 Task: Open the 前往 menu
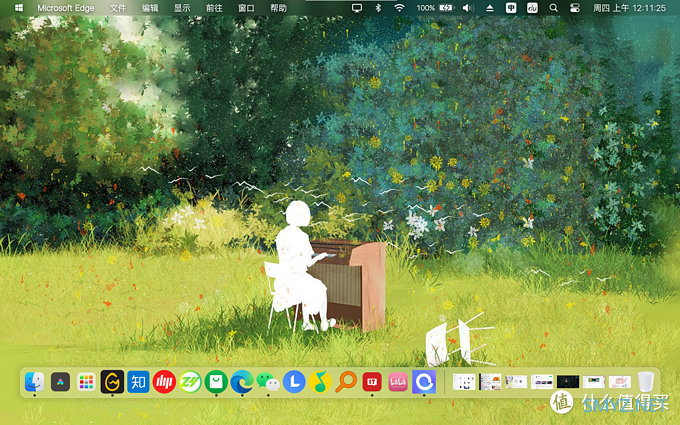[214, 8]
